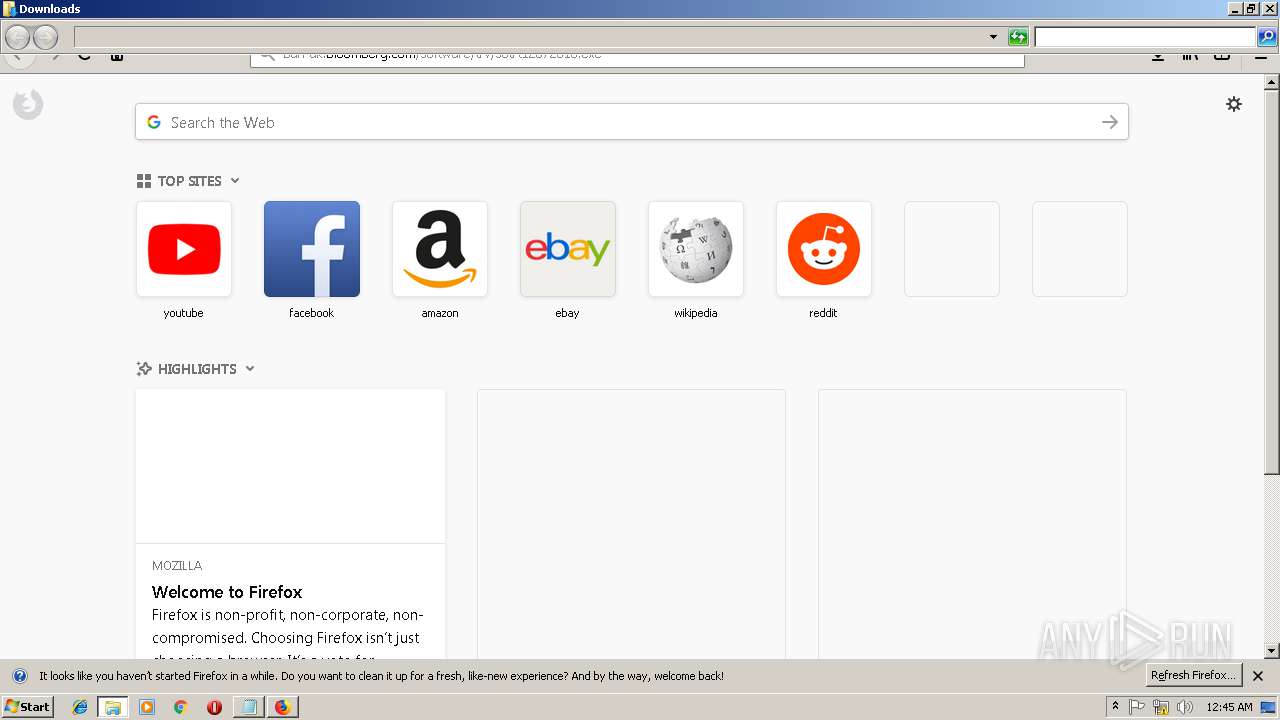Open the Explorer folder taskbar button
This screenshot has height=720, width=1280.
coord(113,707)
